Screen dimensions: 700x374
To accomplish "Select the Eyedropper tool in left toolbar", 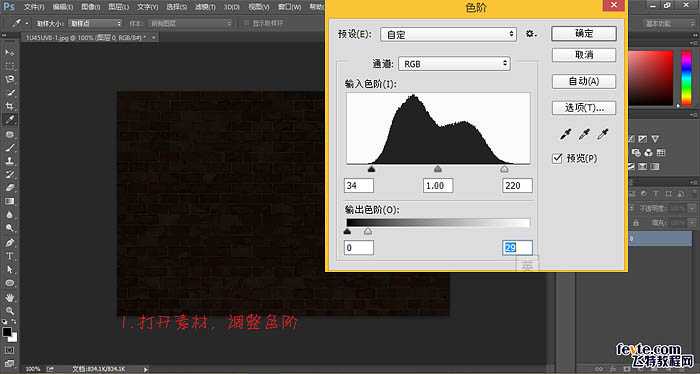I will click(x=9, y=120).
